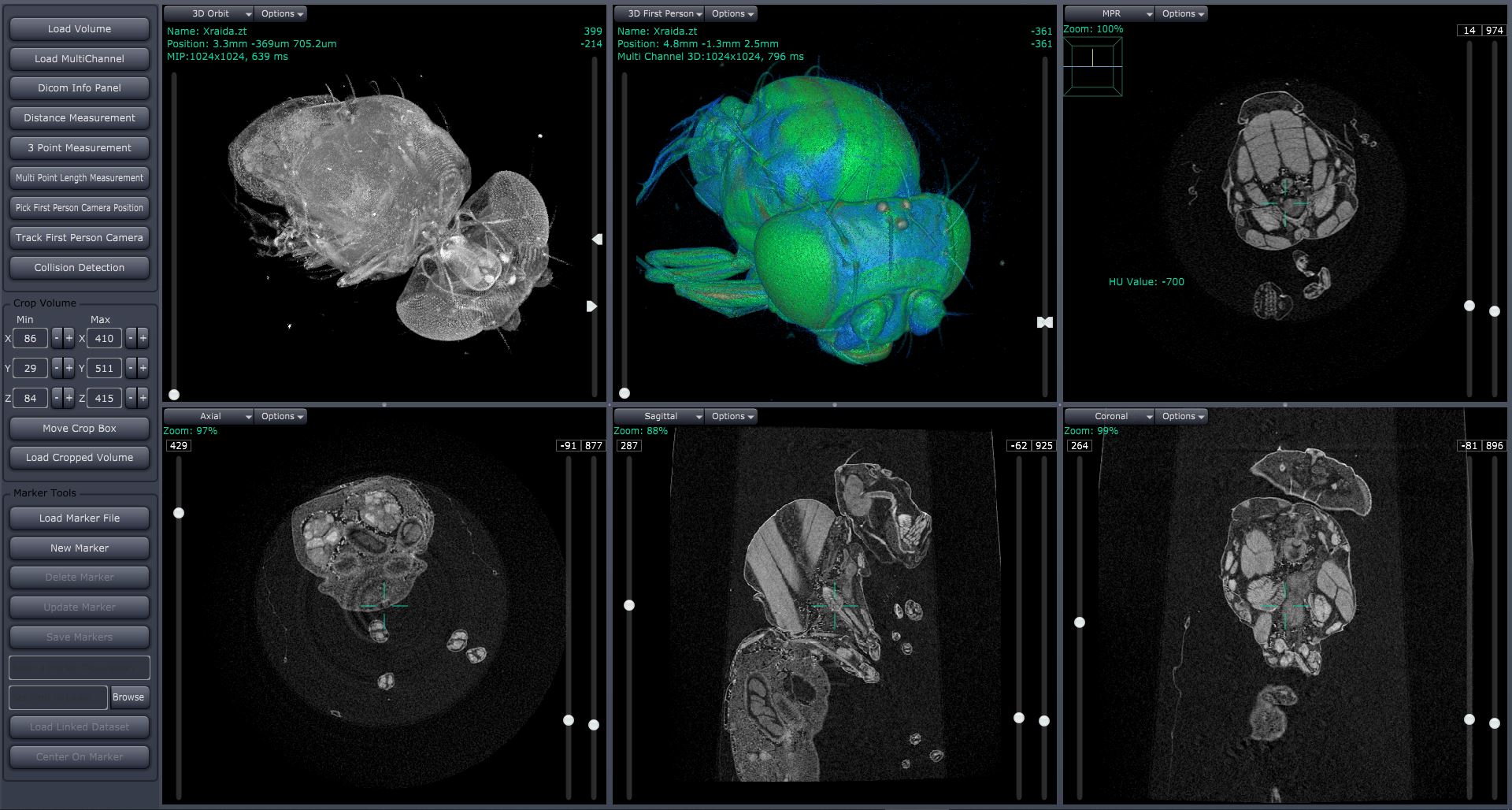Viewport: 1512px width, 810px height.
Task: Click the Y Min crop value field
Action: (x=30, y=368)
